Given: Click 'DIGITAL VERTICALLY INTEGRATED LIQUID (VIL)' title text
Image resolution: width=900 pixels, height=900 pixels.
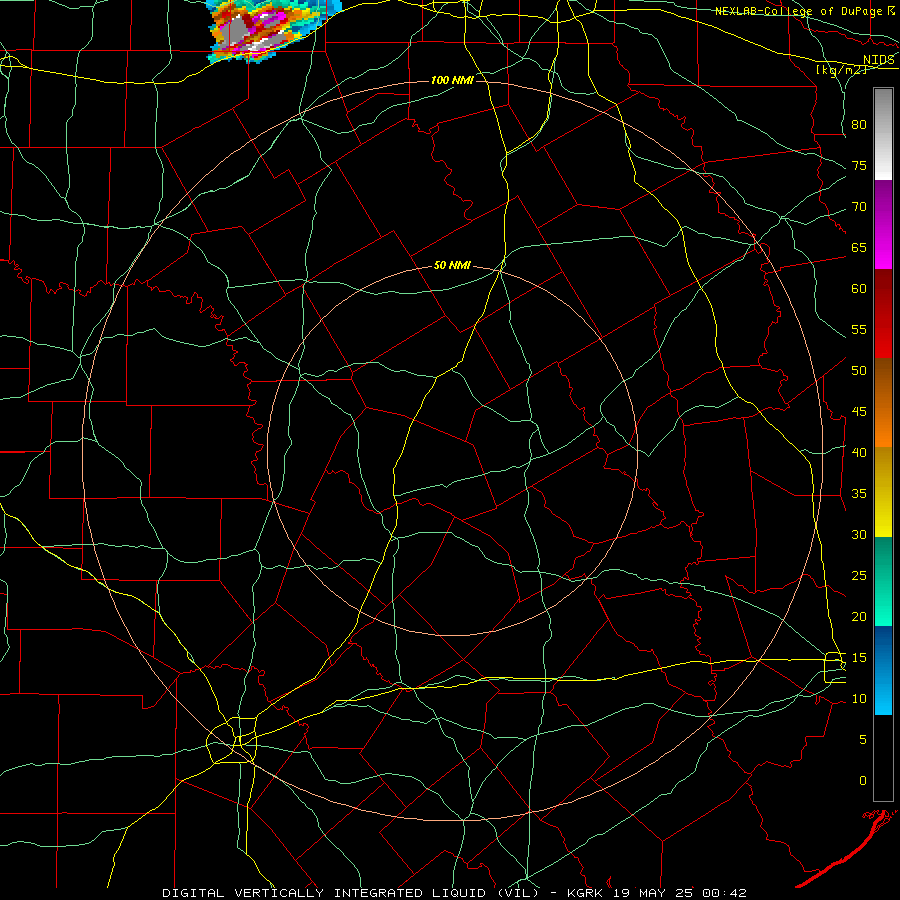Looking at the screenshot, I should 349,893.
